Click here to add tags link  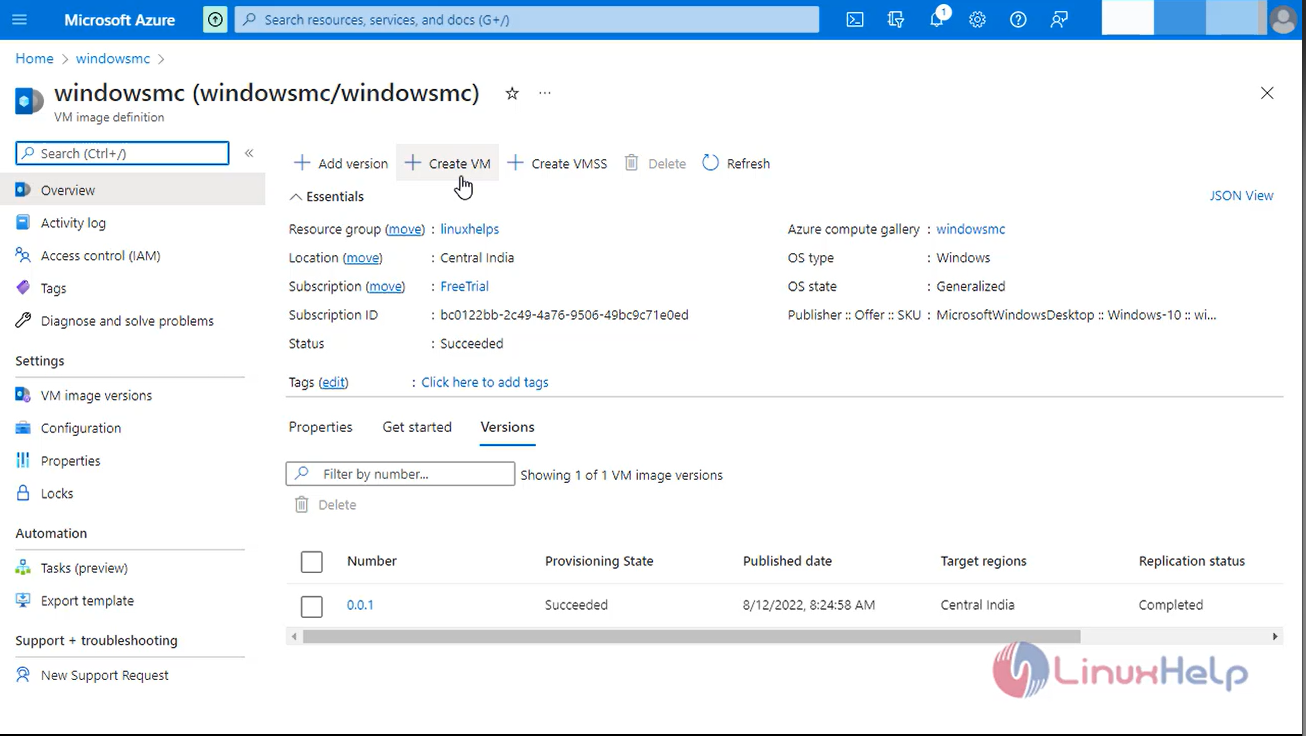coord(484,382)
